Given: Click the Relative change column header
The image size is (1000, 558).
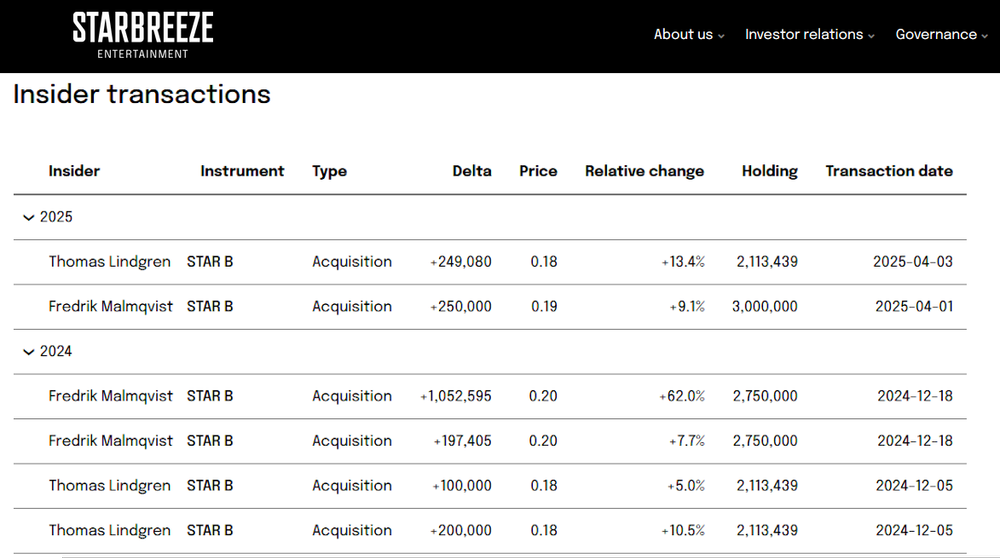Looking at the screenshot, I should (644, 171).
